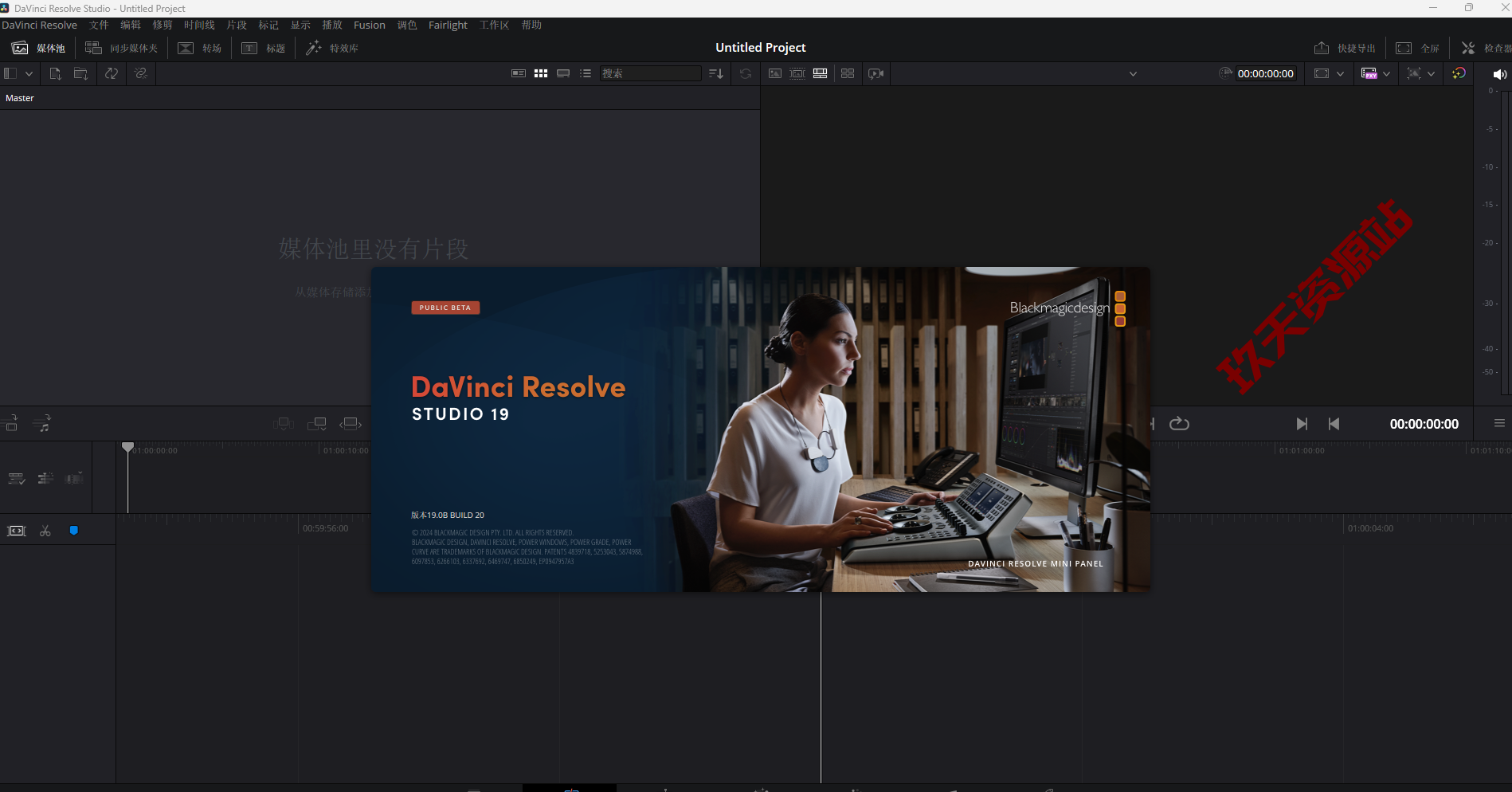Click the colorful bypass grades and effects icon

(x=1459, y=73)
